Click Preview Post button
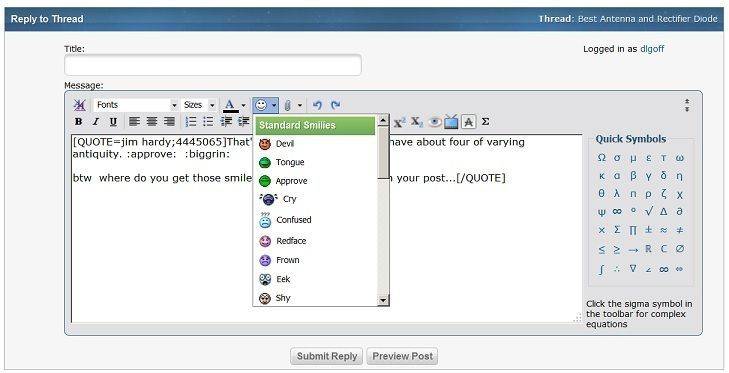This screenshot has height=373, width=729. point(402,356)
